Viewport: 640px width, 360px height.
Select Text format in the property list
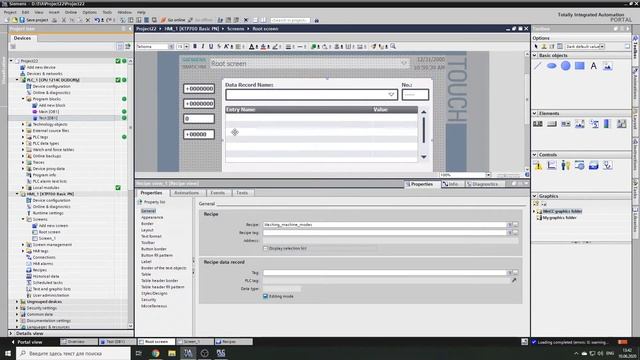coord(151,236)
